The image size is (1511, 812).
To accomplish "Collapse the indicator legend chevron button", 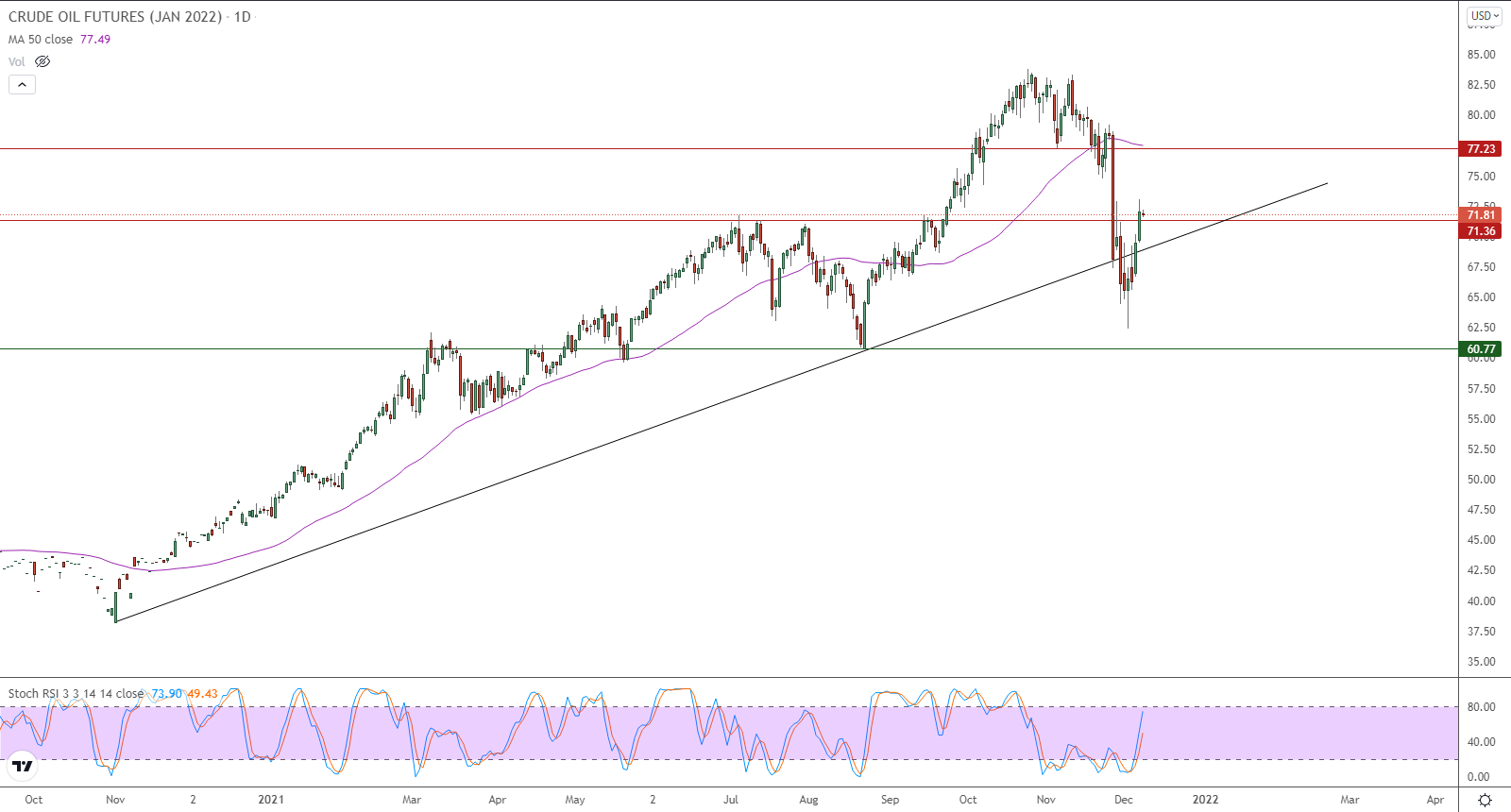I will 22,84.
